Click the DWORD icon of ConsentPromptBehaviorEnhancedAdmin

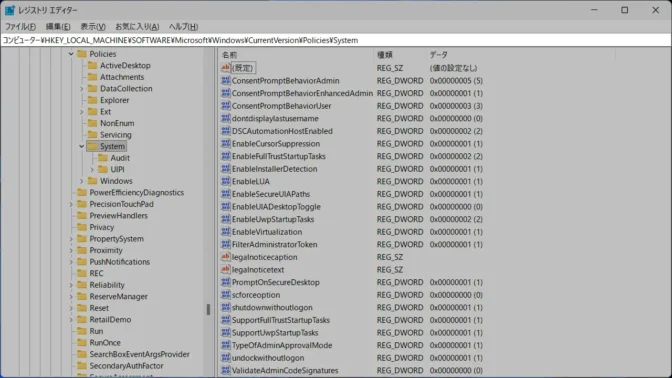pos(225,93)
